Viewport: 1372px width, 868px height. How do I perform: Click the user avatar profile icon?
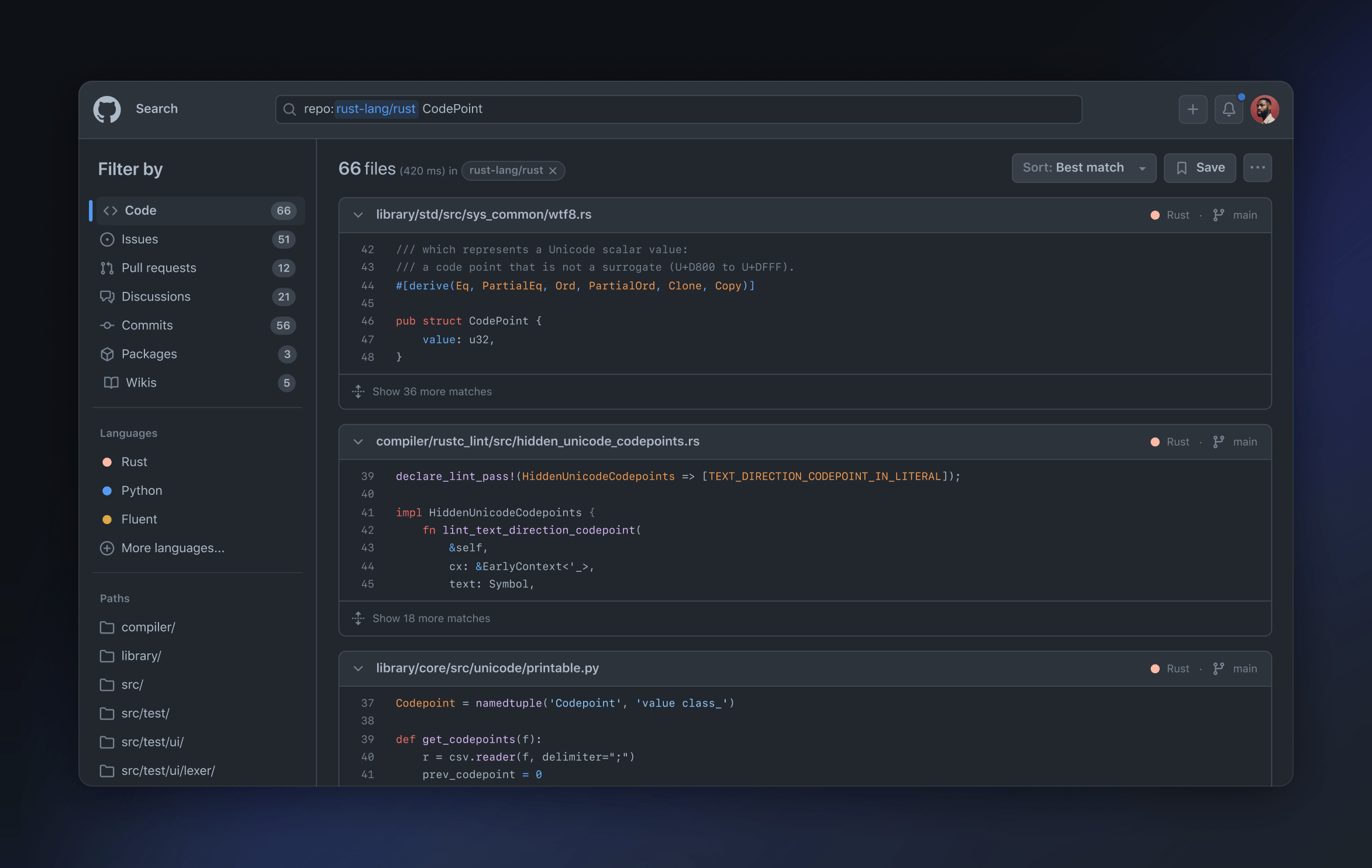point(1264,109)
